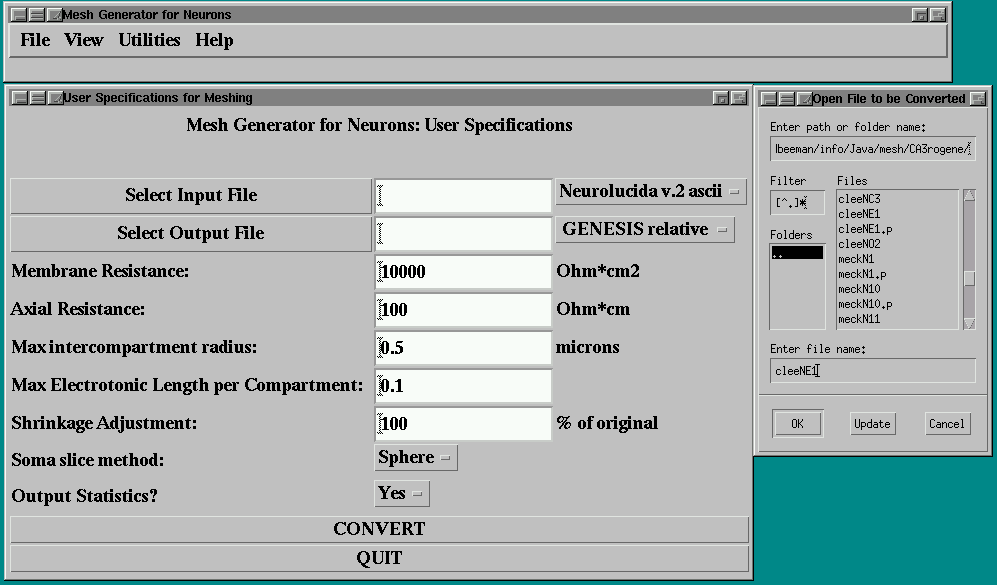Open the File menu
997x585 pixels.
click(35, 40)
